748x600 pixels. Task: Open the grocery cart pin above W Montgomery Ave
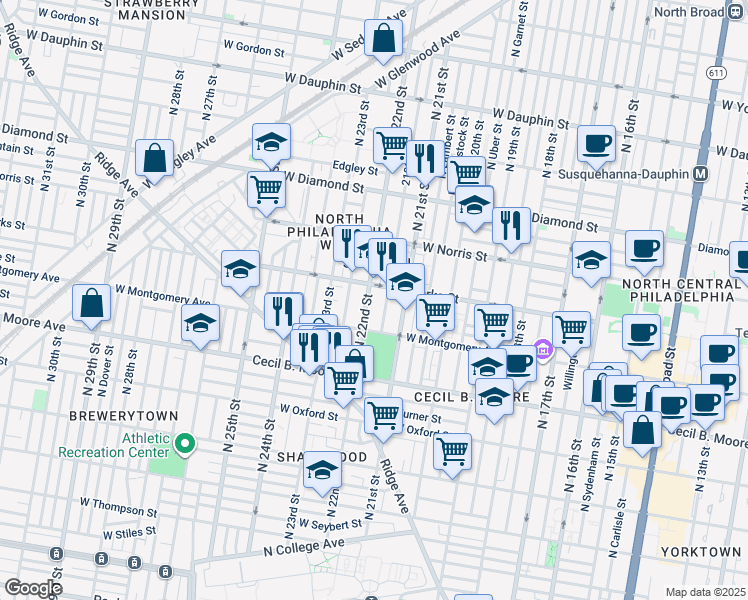[436, 315]
